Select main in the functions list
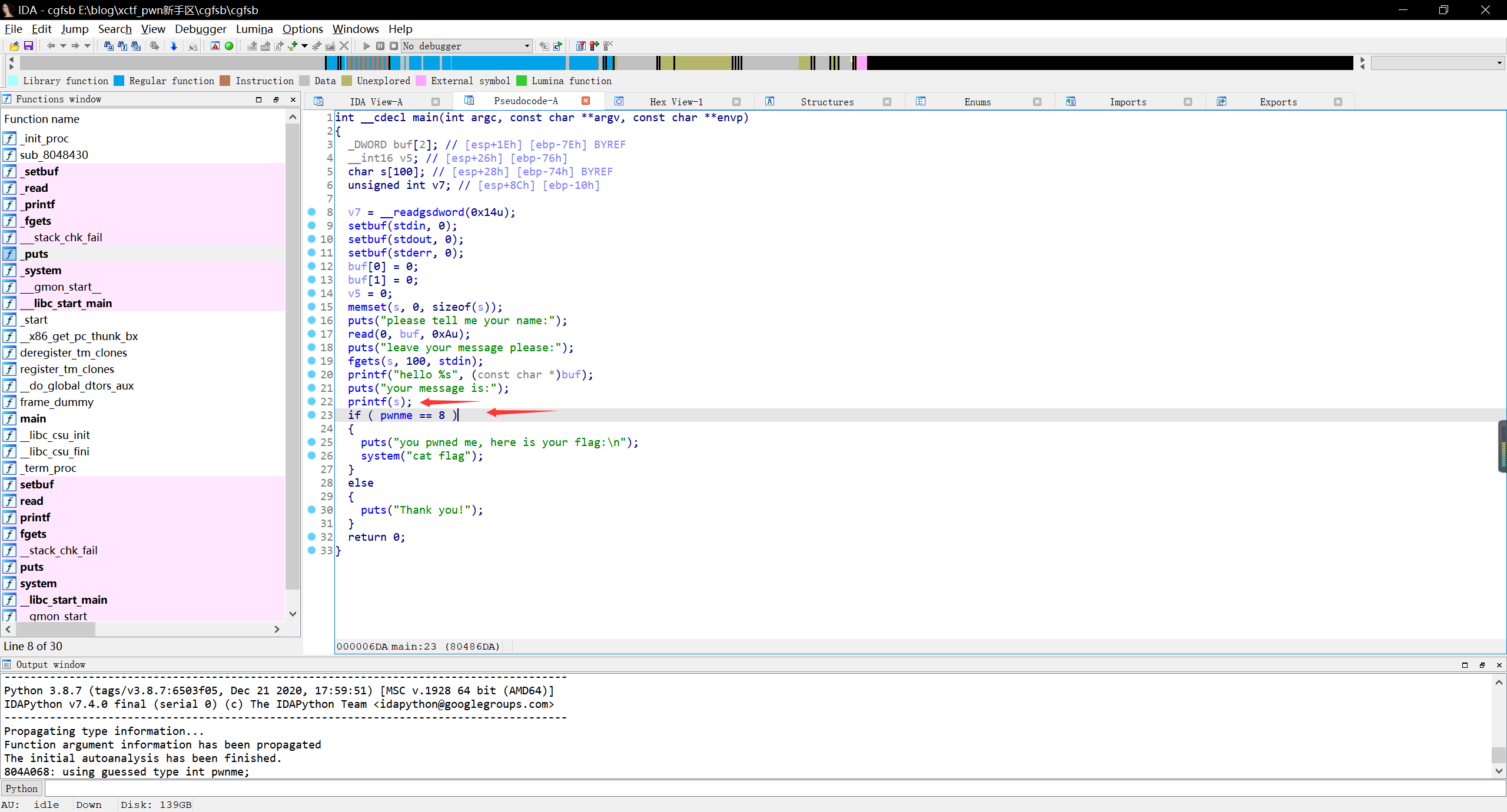This screenshot has height=812, width=1507. pyautogui.click(x=33, y=418)
